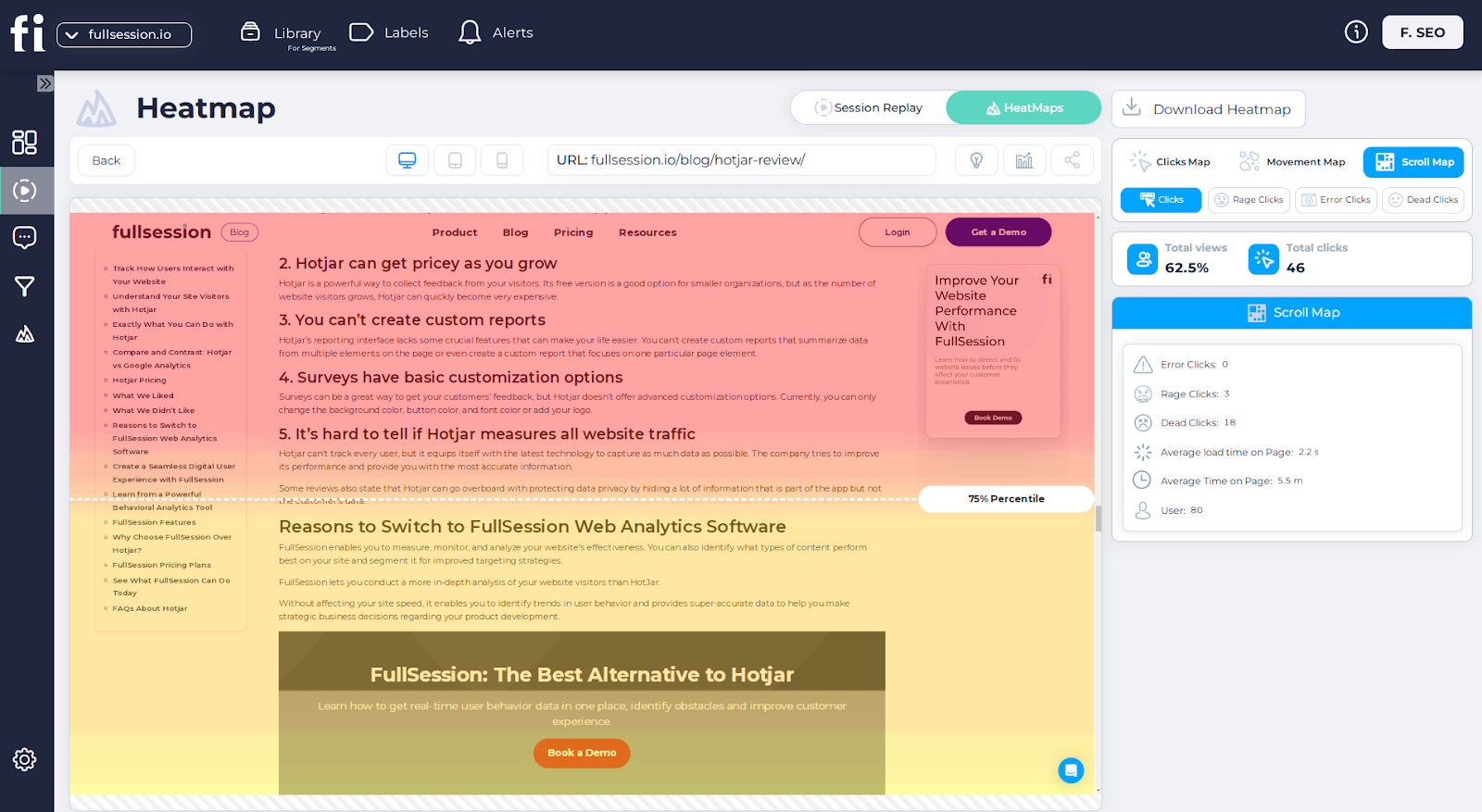Open feedback chat icon in left sidebar
This screenshot has width=1482, height=812.
coord(25,238)
